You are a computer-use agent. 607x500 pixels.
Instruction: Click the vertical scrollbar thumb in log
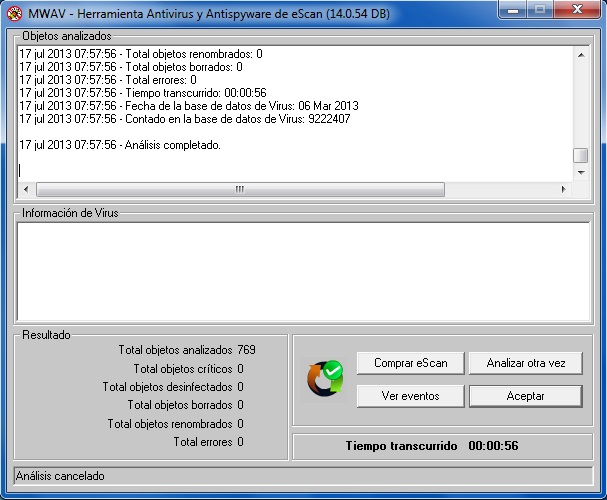581,156
